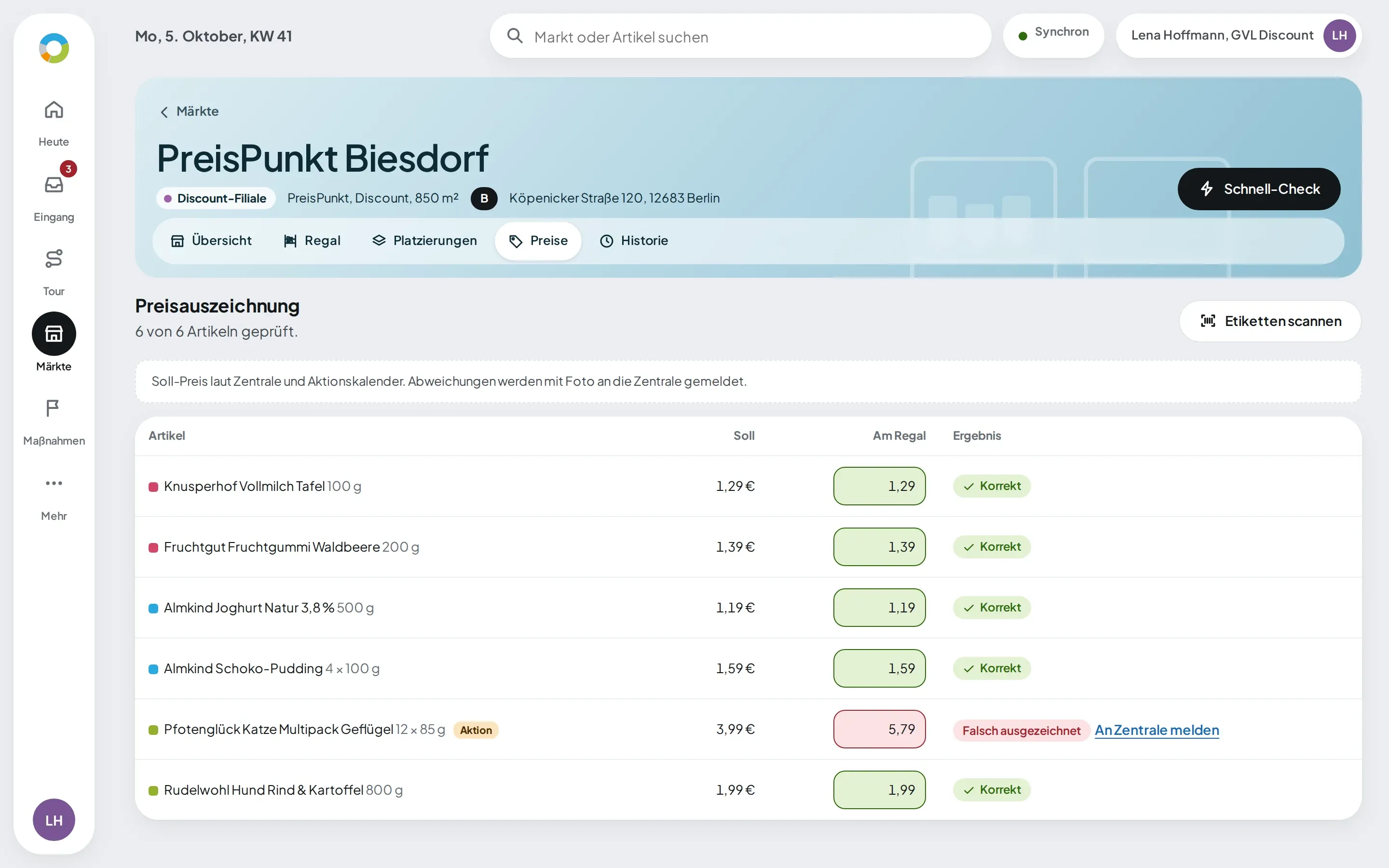Click the red swatch beside Knusperhof Vollmilch
The image size is (1389, 868).
coord(153,487)
